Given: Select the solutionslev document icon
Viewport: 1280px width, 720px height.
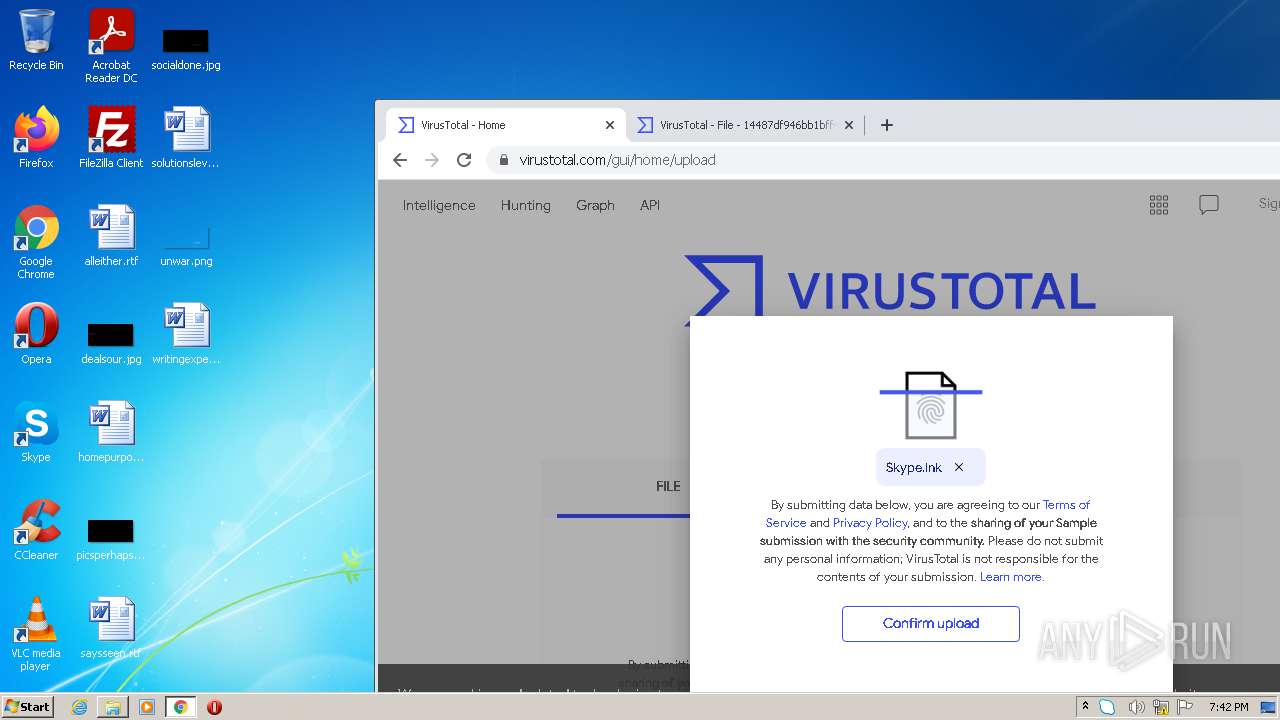Looking at the screenshot, I should coord(186,138).
